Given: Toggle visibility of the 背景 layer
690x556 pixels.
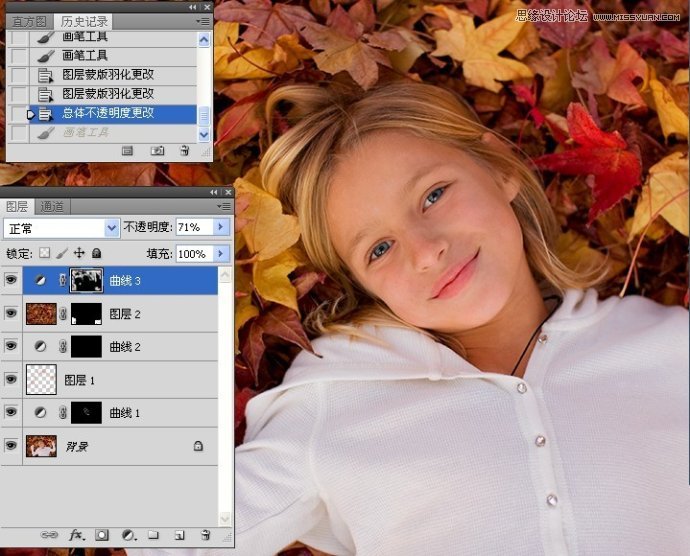Looking at the screenshot, I should 12,446.
